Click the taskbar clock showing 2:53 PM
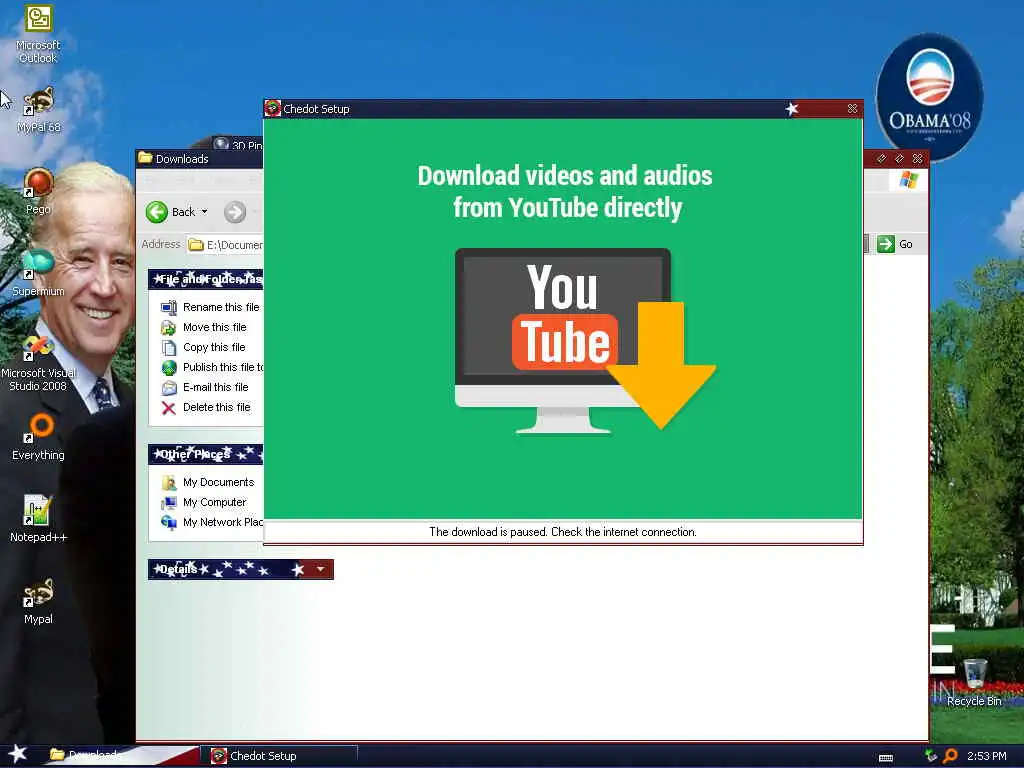 coord(987,756)
